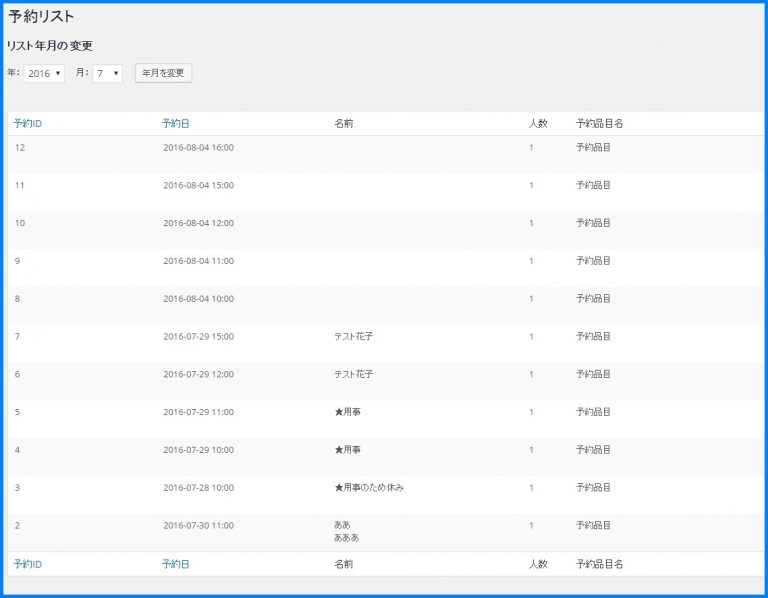This screenshot has width=768, height=598.
Task: Select reservation dated 2016-08-04 15:00
Action: 198,186
